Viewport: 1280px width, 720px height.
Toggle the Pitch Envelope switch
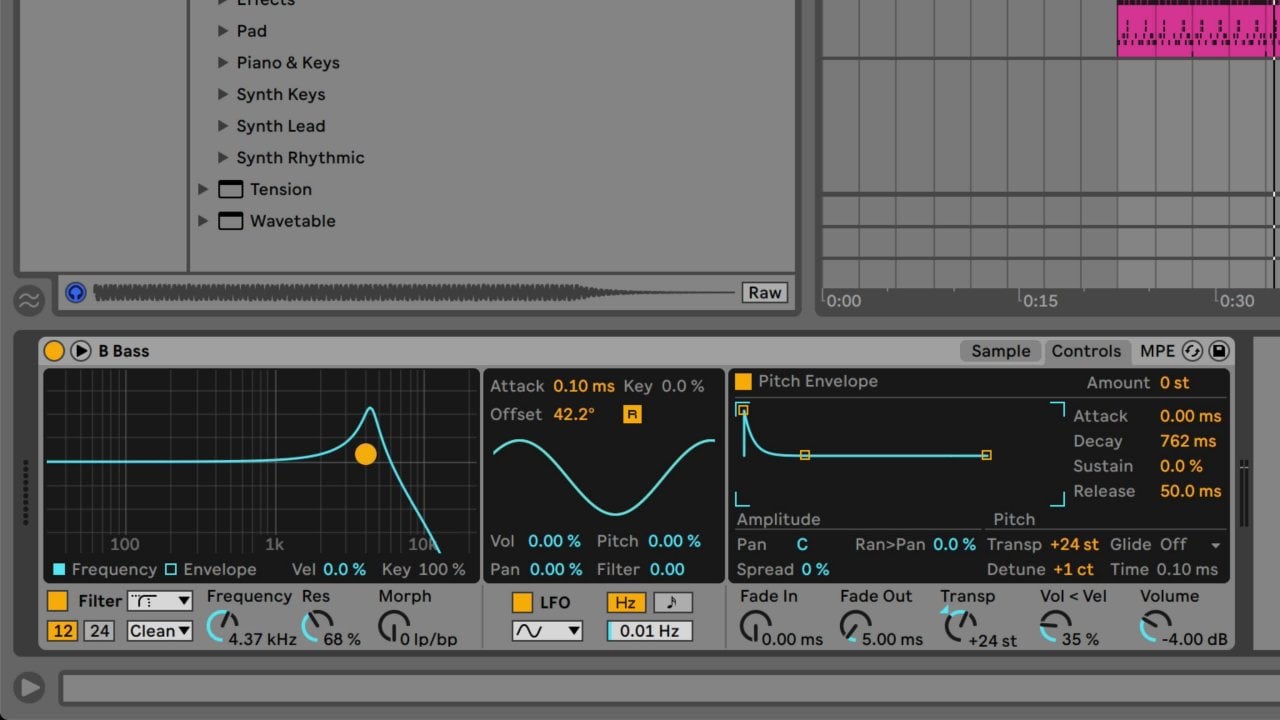[x=743, y=381]
